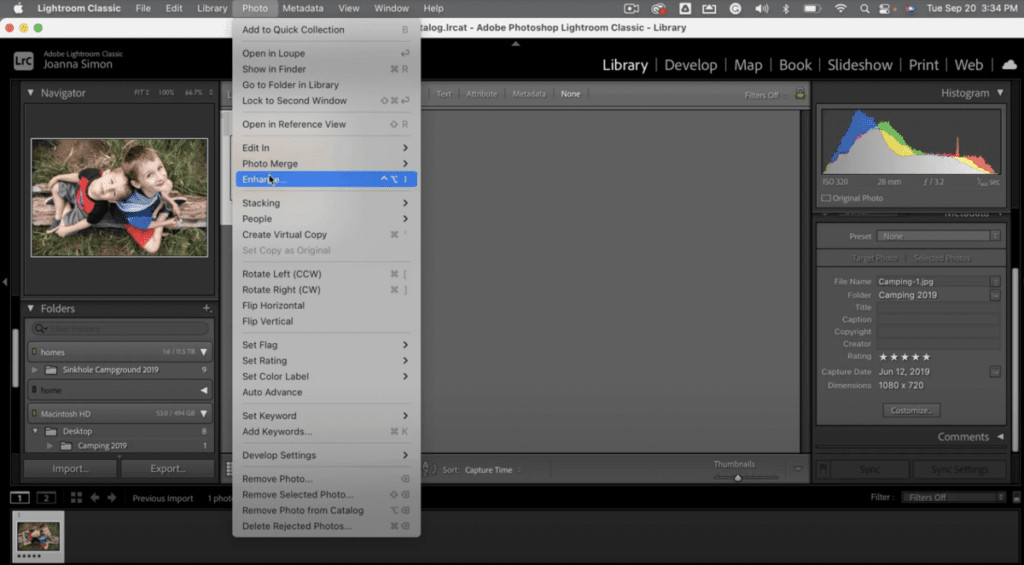Expand the home volume arrow

pos(204,390)
